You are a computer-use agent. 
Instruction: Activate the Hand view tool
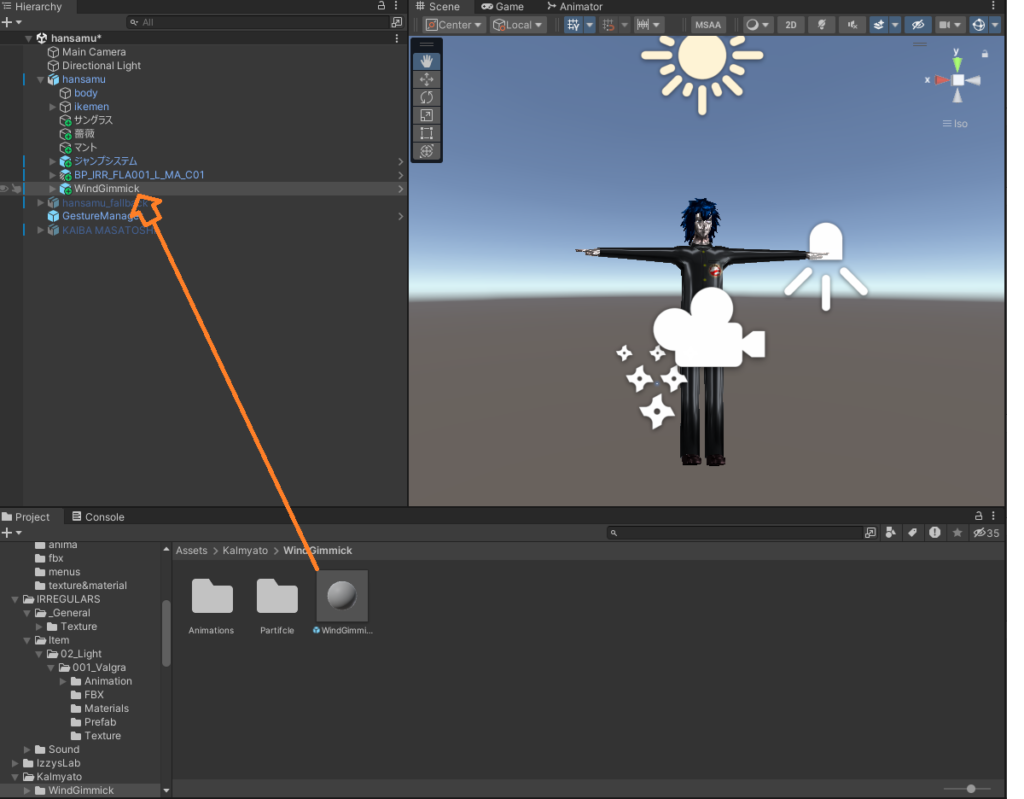pyautogui.click(x=427, y=61)
